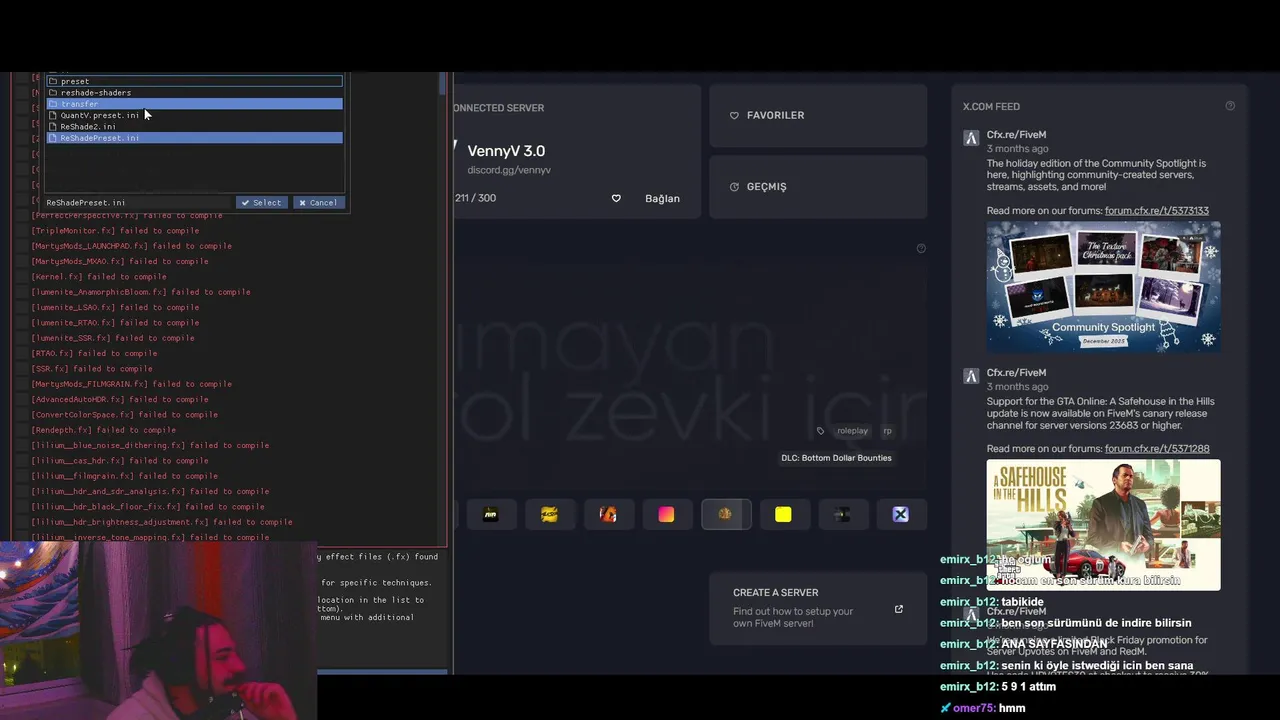Viewport: 1280px width, 720px height.
Task: Click Rendepth.fx error line
Action: (x=103, y=430)
